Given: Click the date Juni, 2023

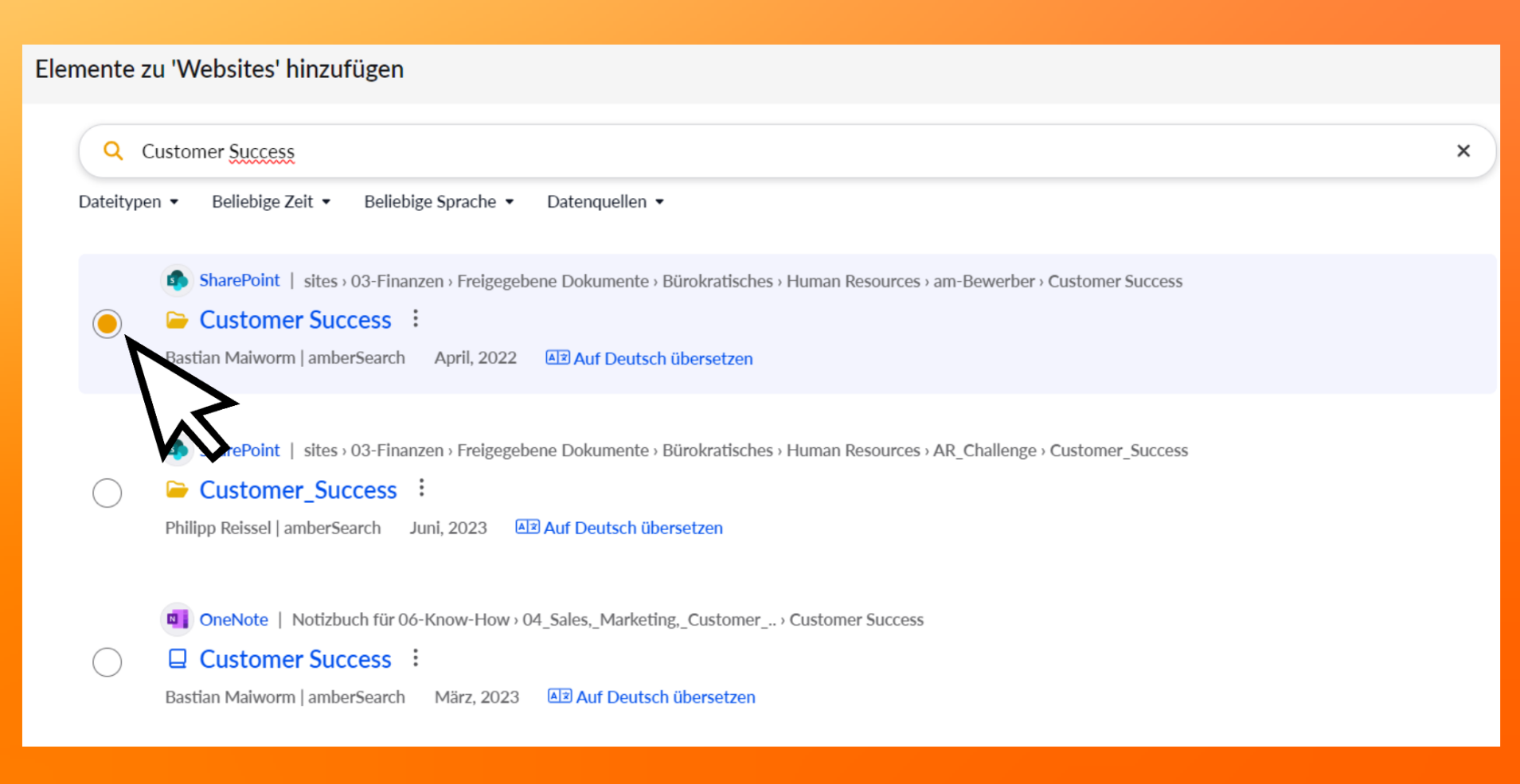Looking at the screenshot, I should [x=448, y=528].
